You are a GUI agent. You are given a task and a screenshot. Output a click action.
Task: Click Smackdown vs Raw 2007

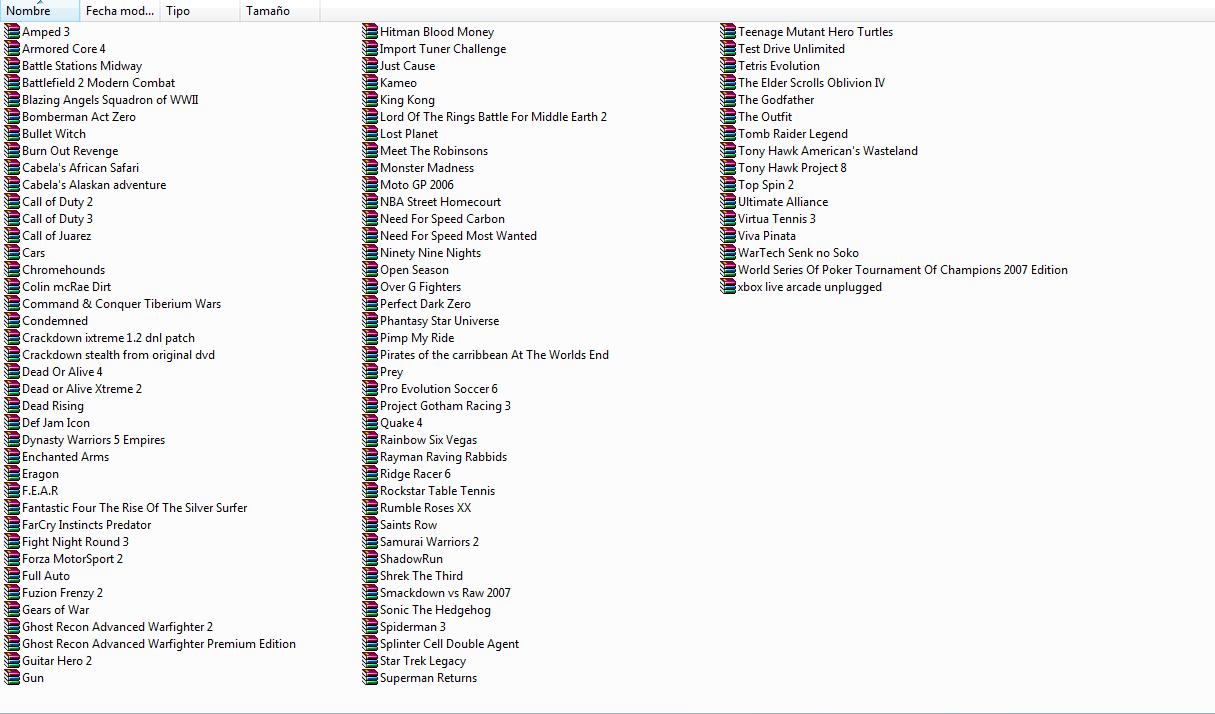445,593
